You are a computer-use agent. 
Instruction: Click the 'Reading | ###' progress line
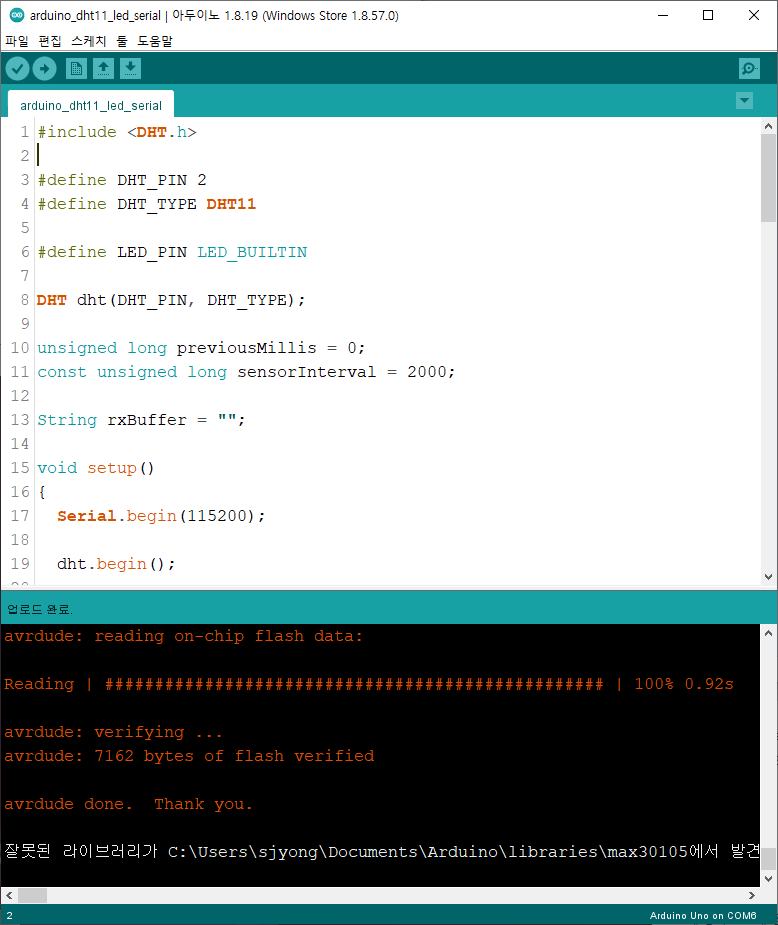pyautogui.click(x=369, y=684)
